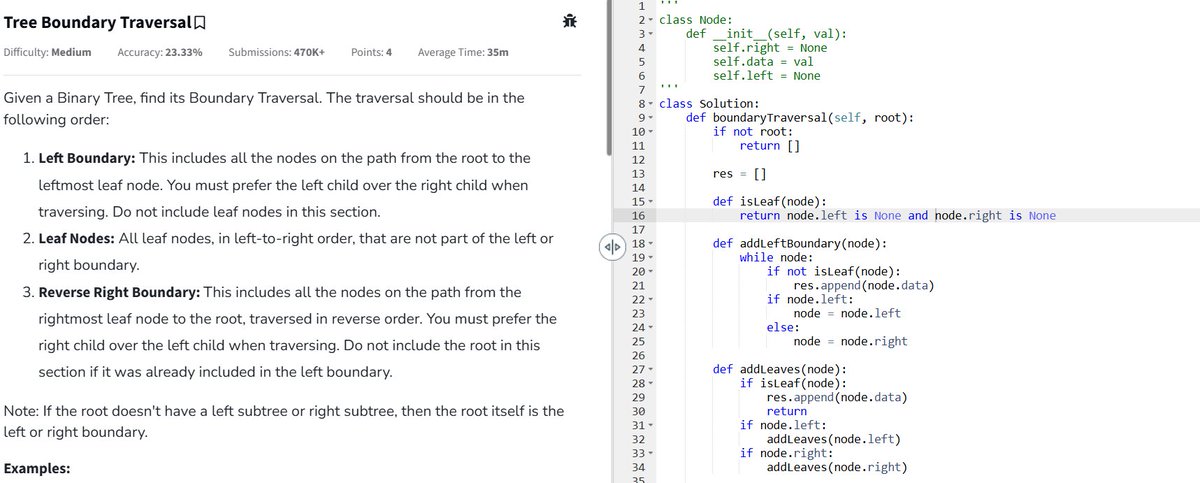1200x483 pixels.
Task: Click the 'self.right = None' code line
Action: coord(770,48)
